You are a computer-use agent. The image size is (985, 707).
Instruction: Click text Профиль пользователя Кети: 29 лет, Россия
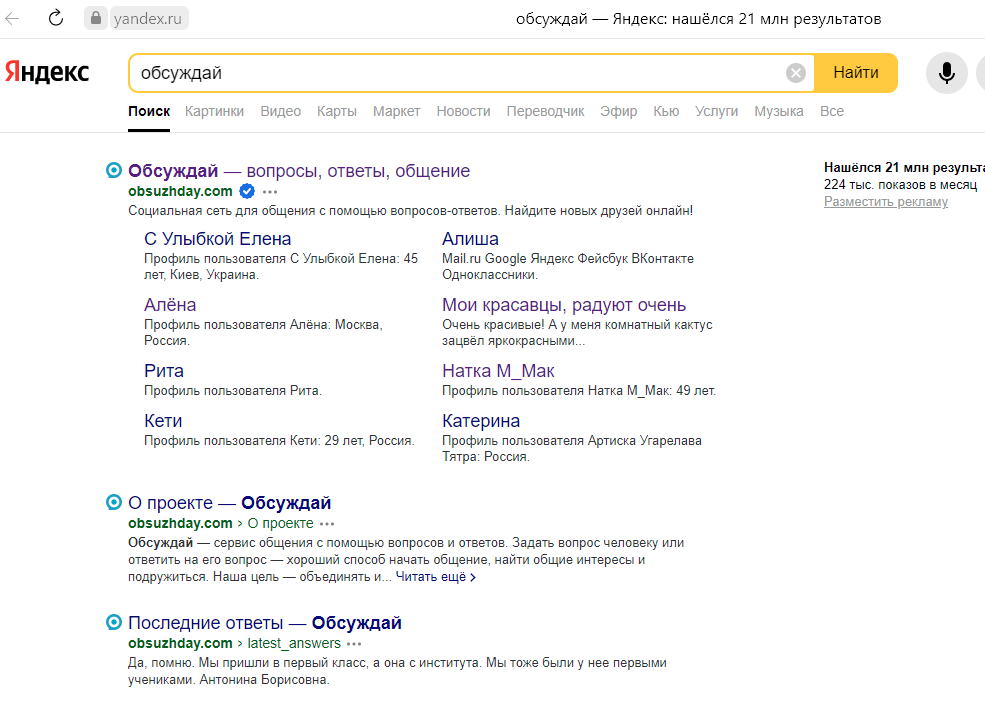[x=279, y=441]
